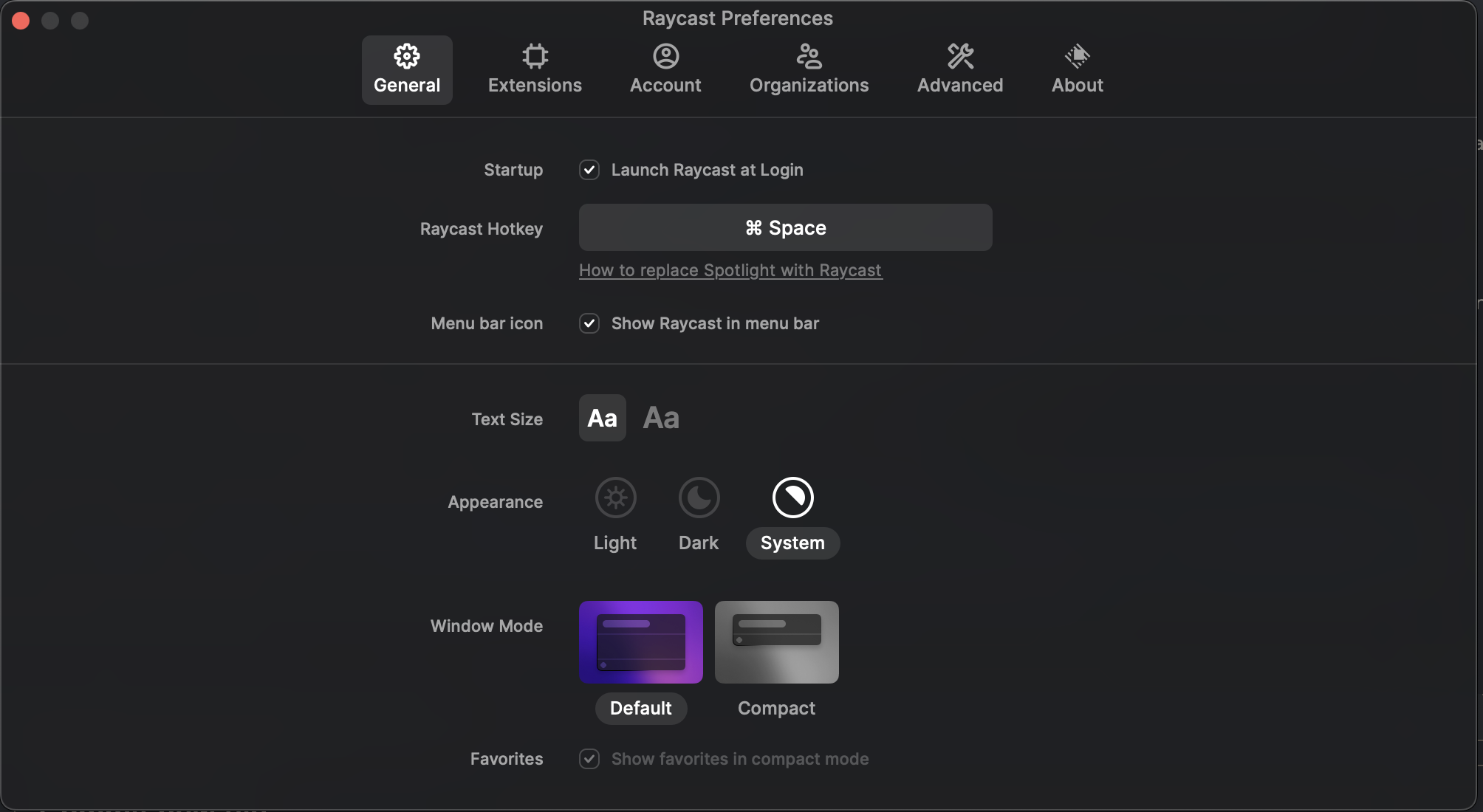The width and height of the screenshot is (1483, 812).
Task: Click the Compact window mode label
Action: pos(776,709)
